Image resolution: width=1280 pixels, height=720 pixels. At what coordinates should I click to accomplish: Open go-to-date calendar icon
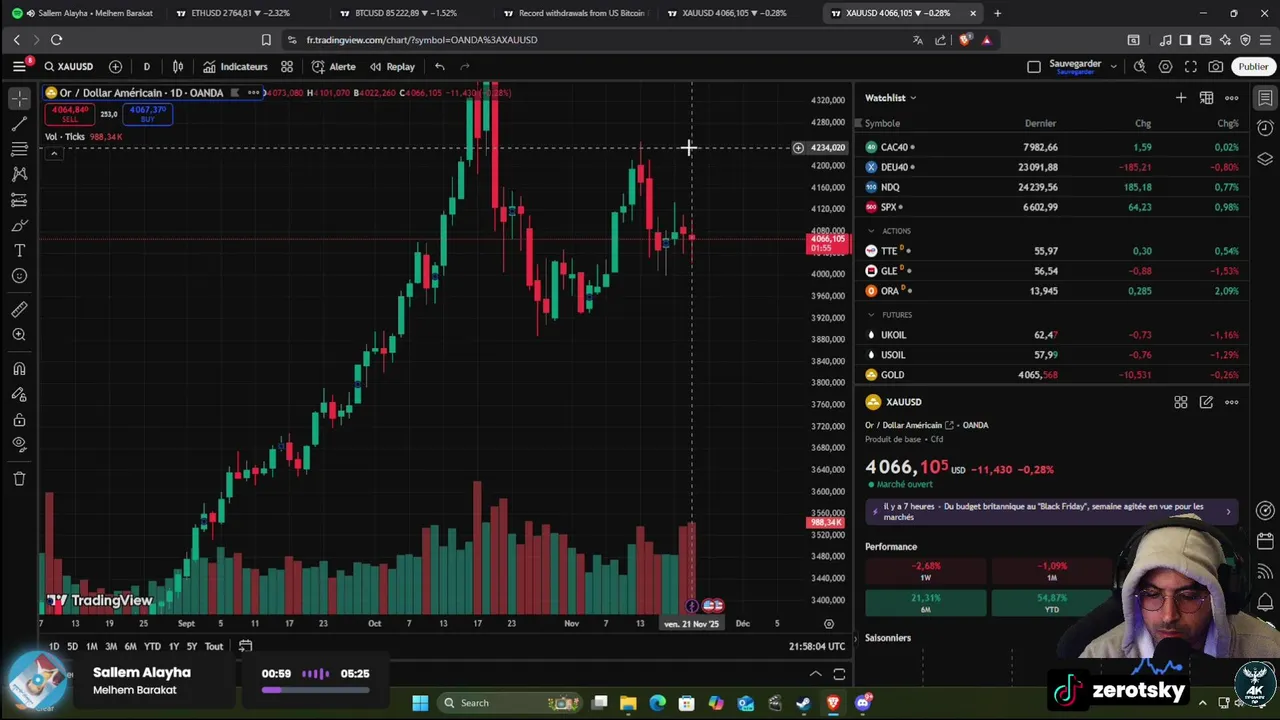coord(245,646)
